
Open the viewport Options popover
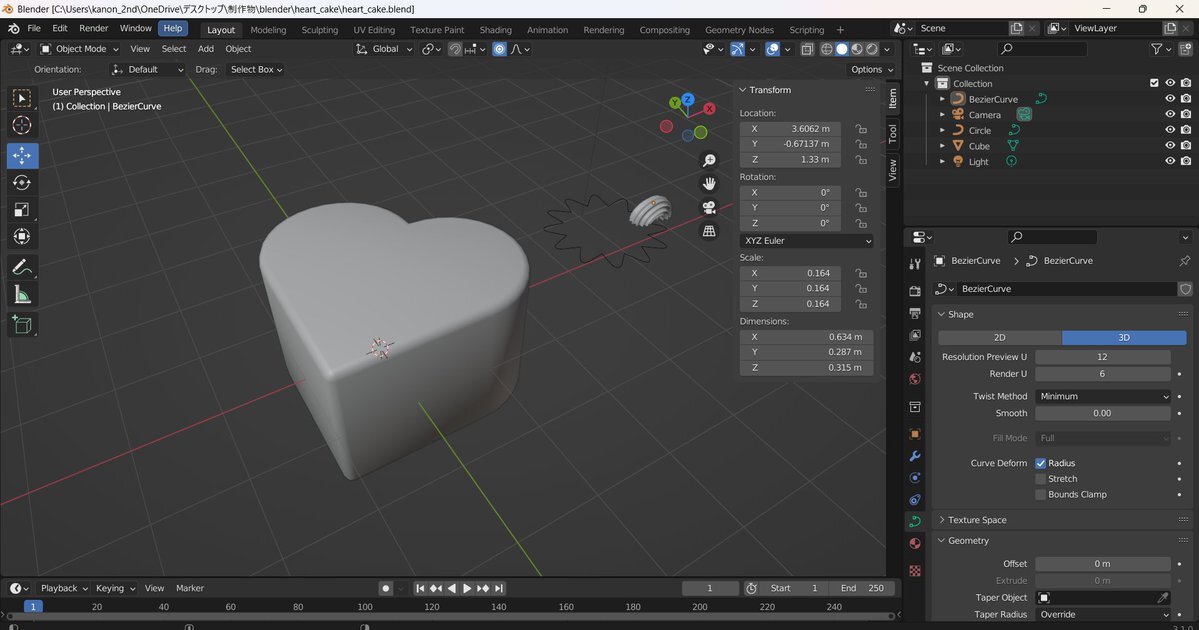870,69
